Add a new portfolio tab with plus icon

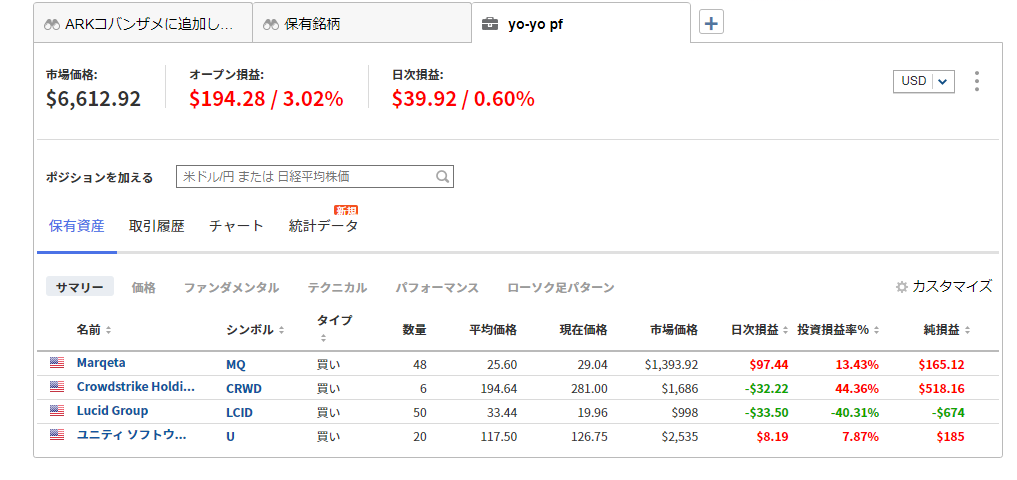tap(712, 24)
